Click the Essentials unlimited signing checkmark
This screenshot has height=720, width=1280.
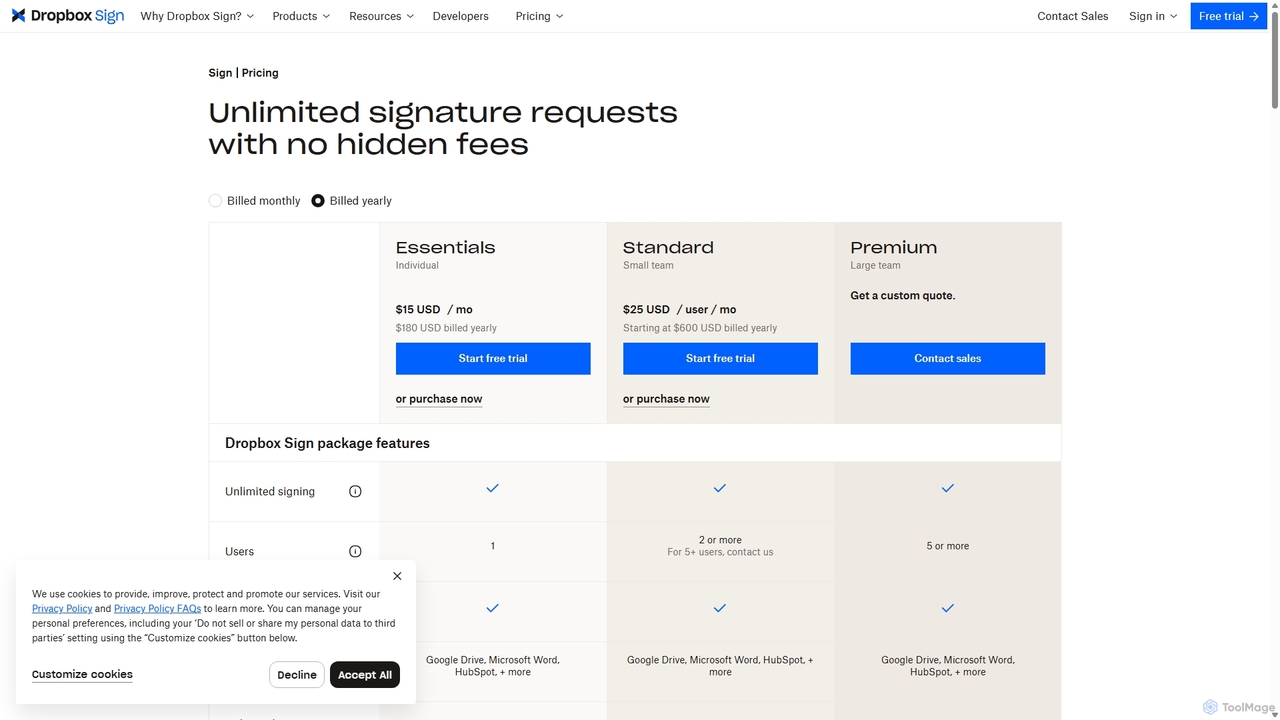(x=492, y=488)
